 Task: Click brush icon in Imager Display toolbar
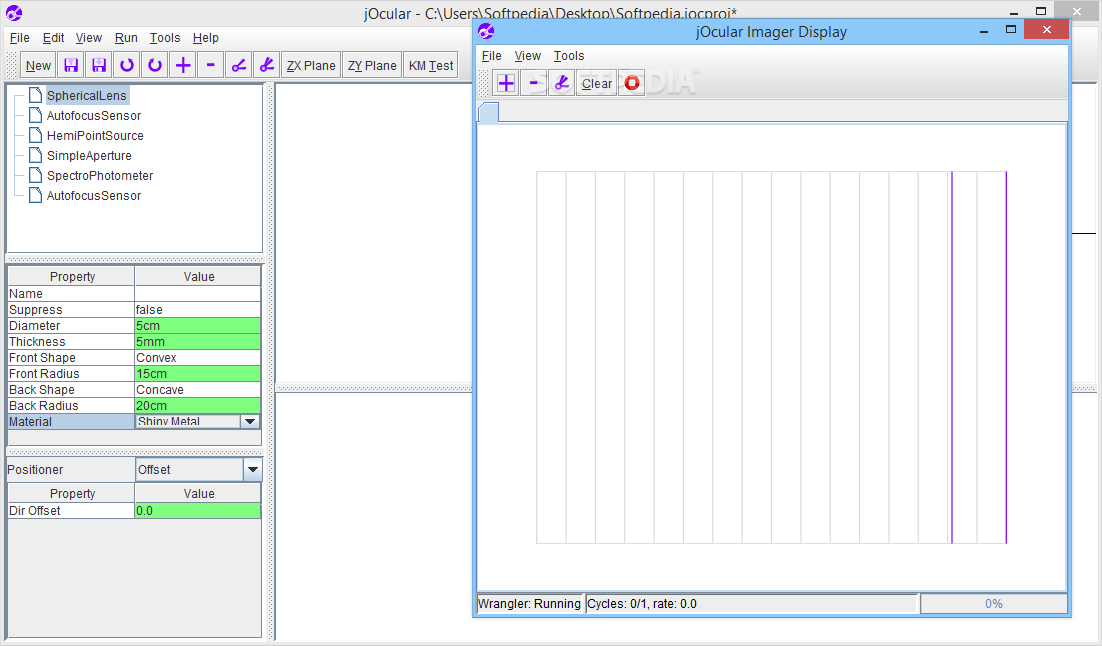562,84
